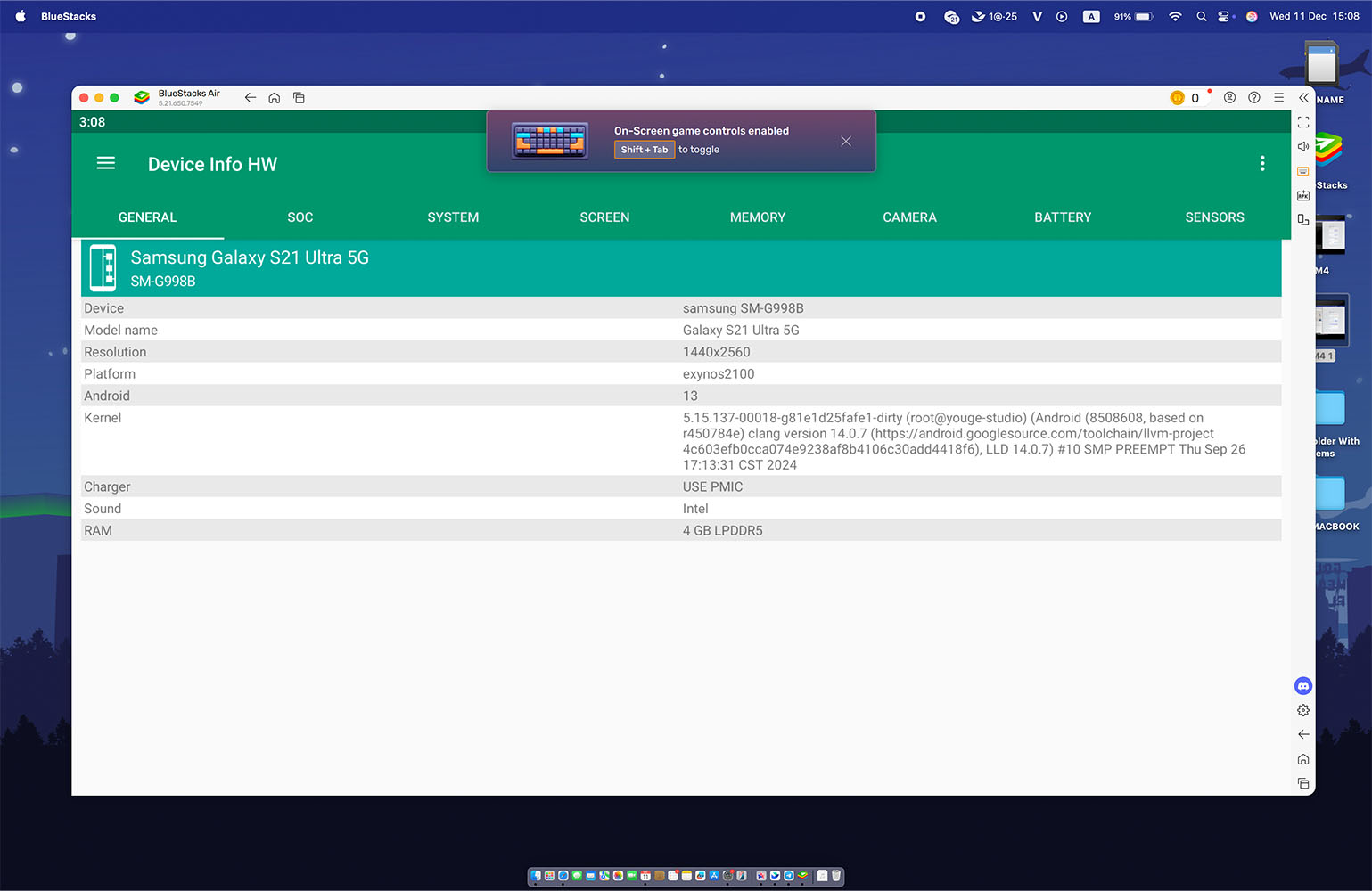Click recent apps icon in side toolbar
Viewport: 1372px width, 891px height.
point(1303,783)
